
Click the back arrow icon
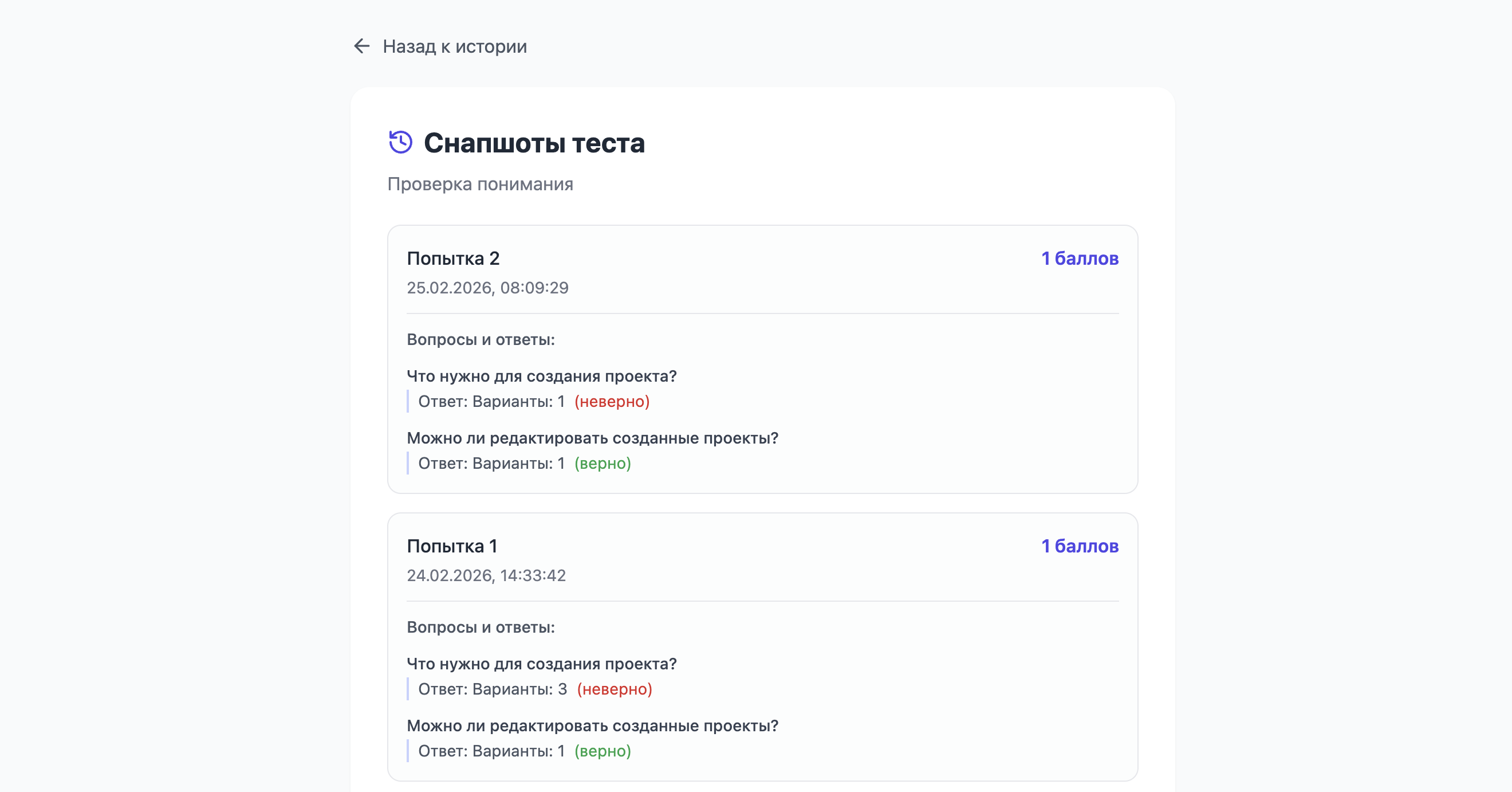click(x=361, y=46)
